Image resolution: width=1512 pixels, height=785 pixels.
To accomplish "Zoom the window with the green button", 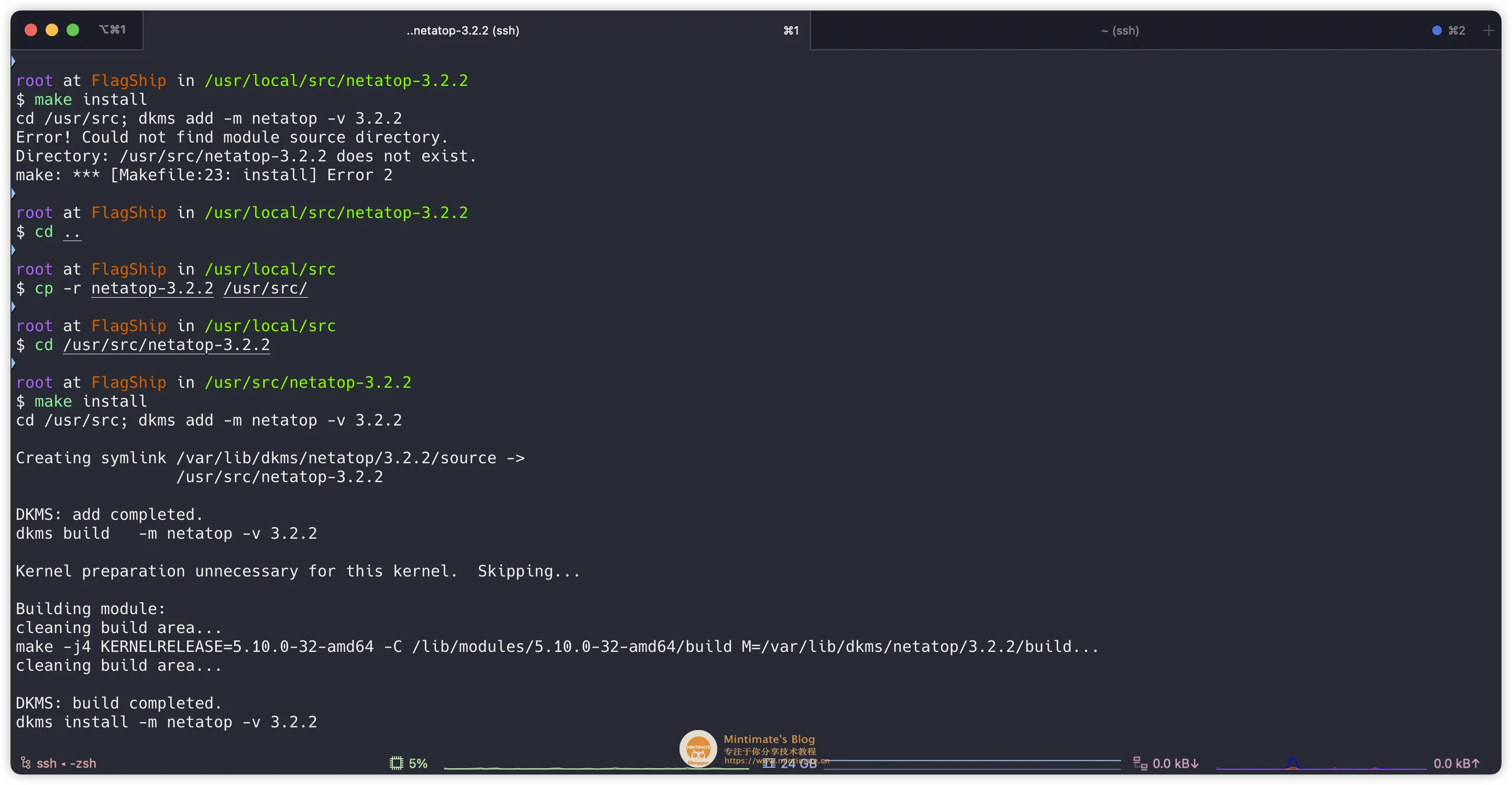I will coord(73,30).
